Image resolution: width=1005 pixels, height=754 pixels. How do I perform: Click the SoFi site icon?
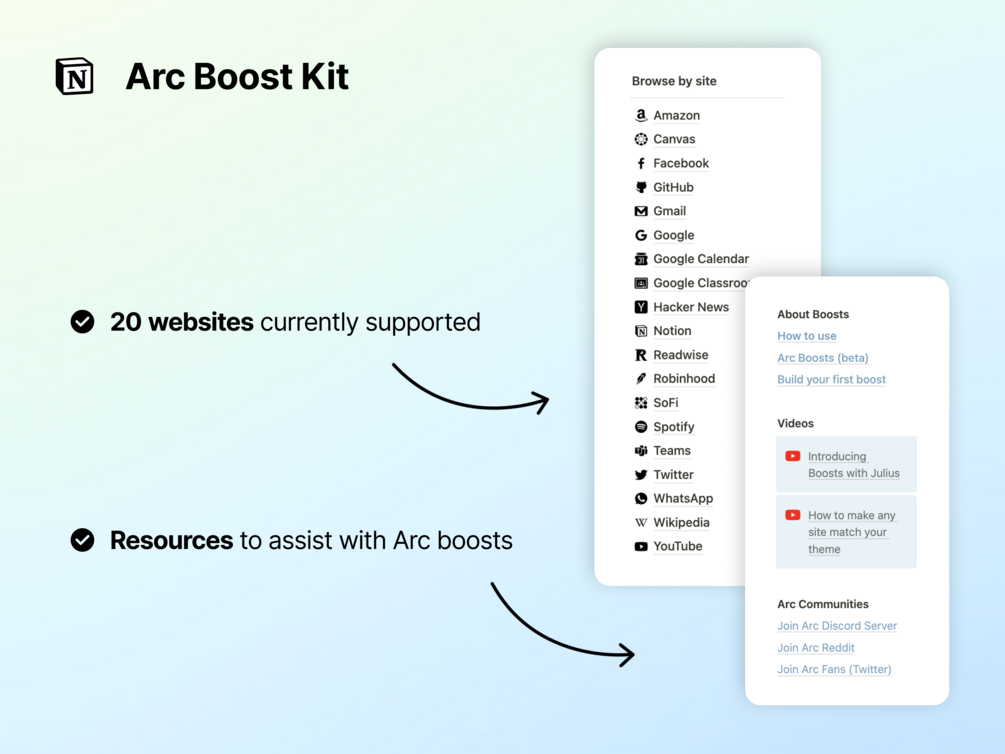tap(640, 403)
